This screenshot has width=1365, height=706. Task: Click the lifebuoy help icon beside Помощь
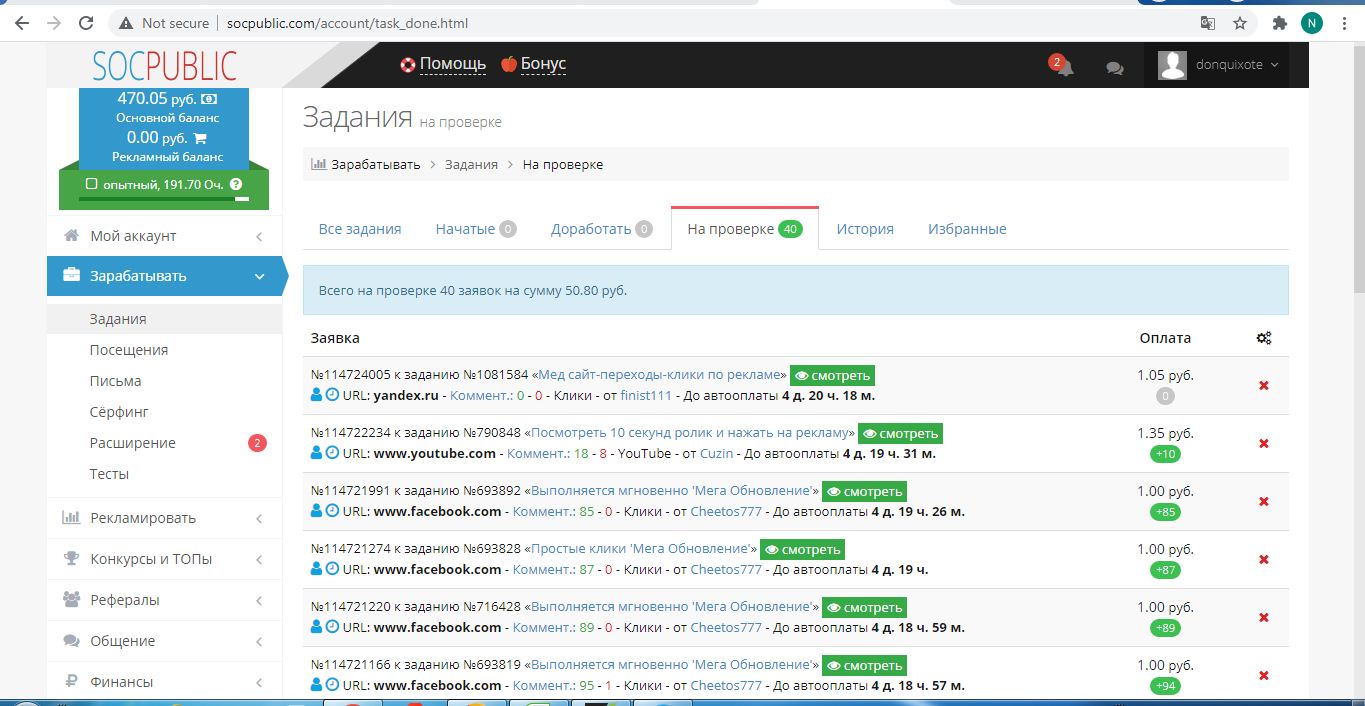pyautogui.click(x=407, y=64)
